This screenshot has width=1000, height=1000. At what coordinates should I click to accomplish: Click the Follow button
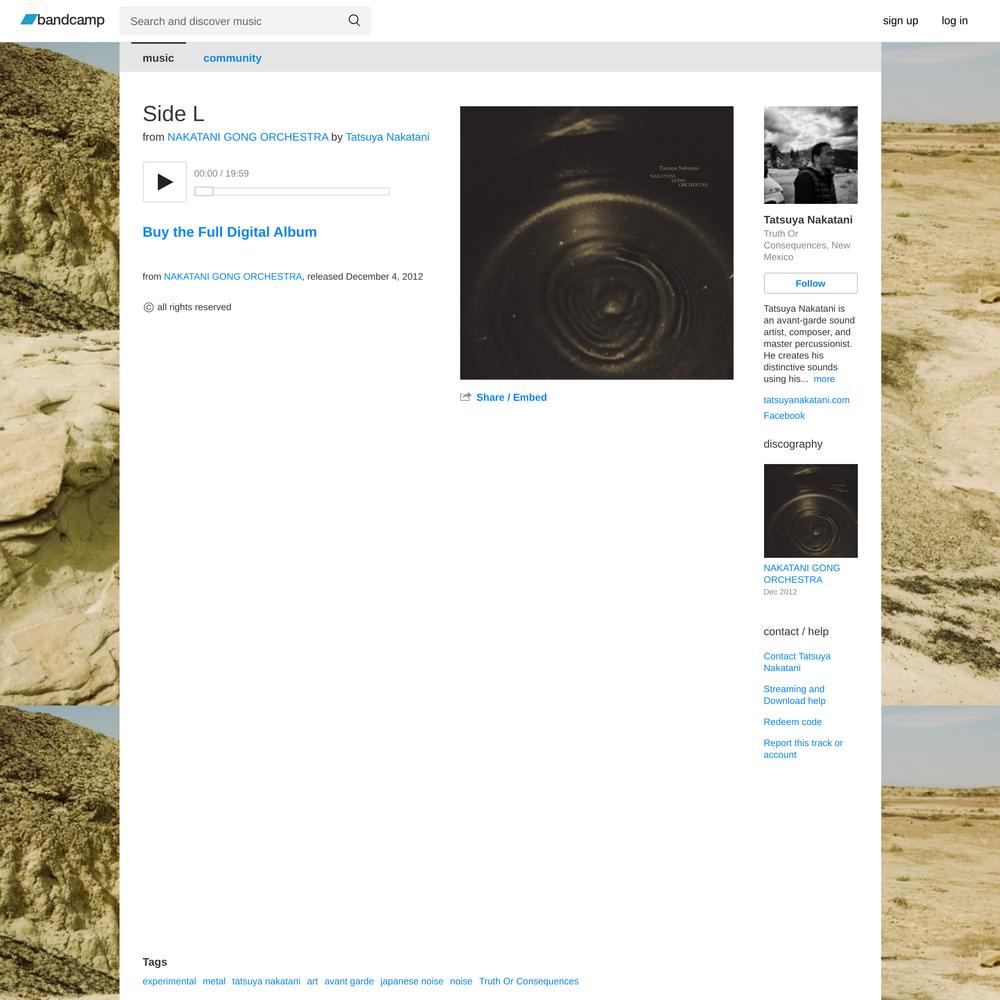[x=810, y=283]
